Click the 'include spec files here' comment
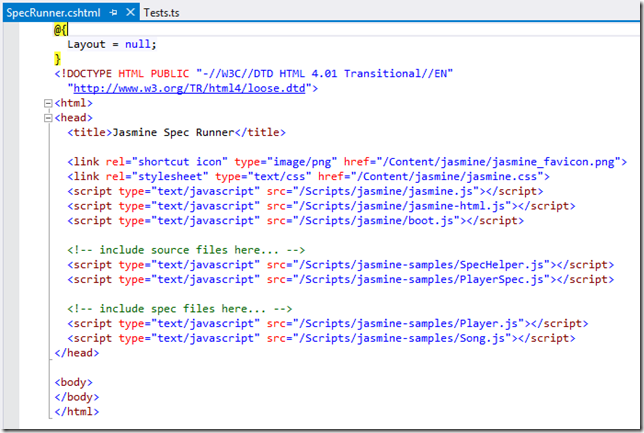The height and width of the screenshot is (433, 644). coord(180,309)
